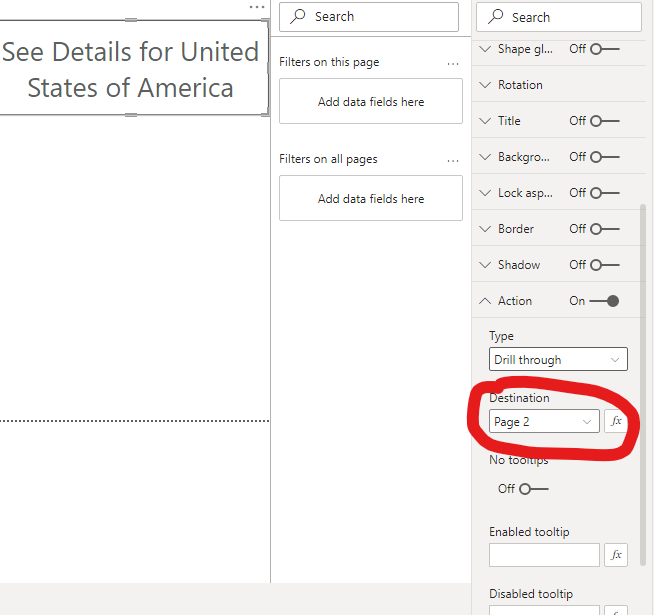Collapse the Action section chevron

(x=485, y=301)
